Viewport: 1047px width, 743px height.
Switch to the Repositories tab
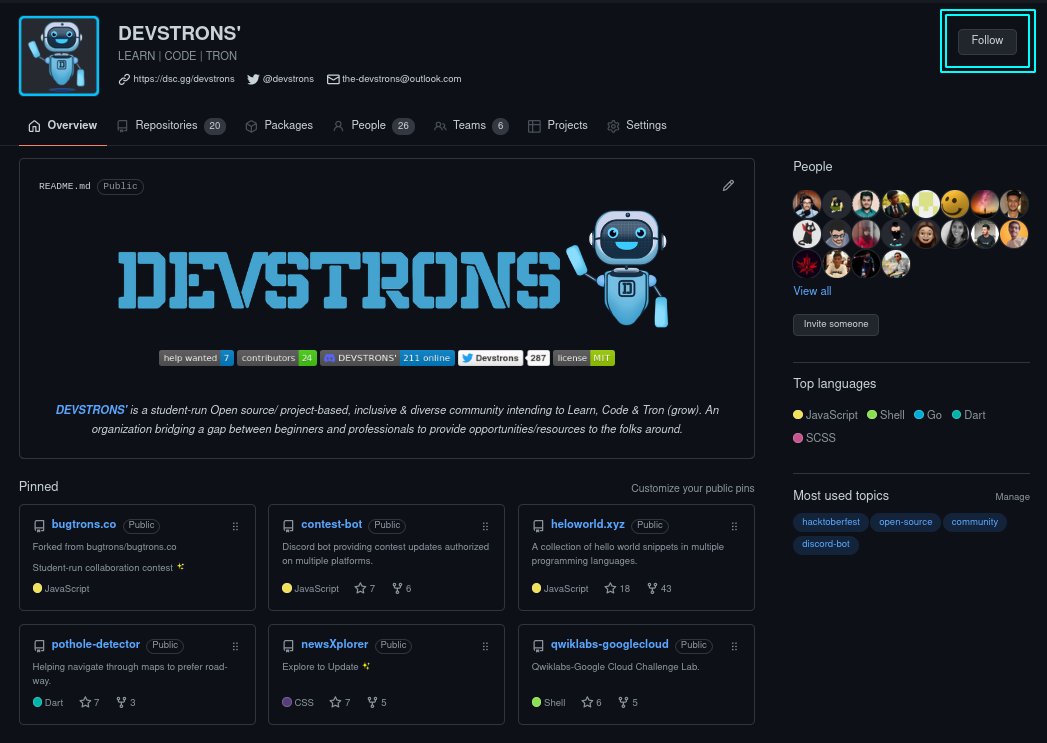(171, 126)
